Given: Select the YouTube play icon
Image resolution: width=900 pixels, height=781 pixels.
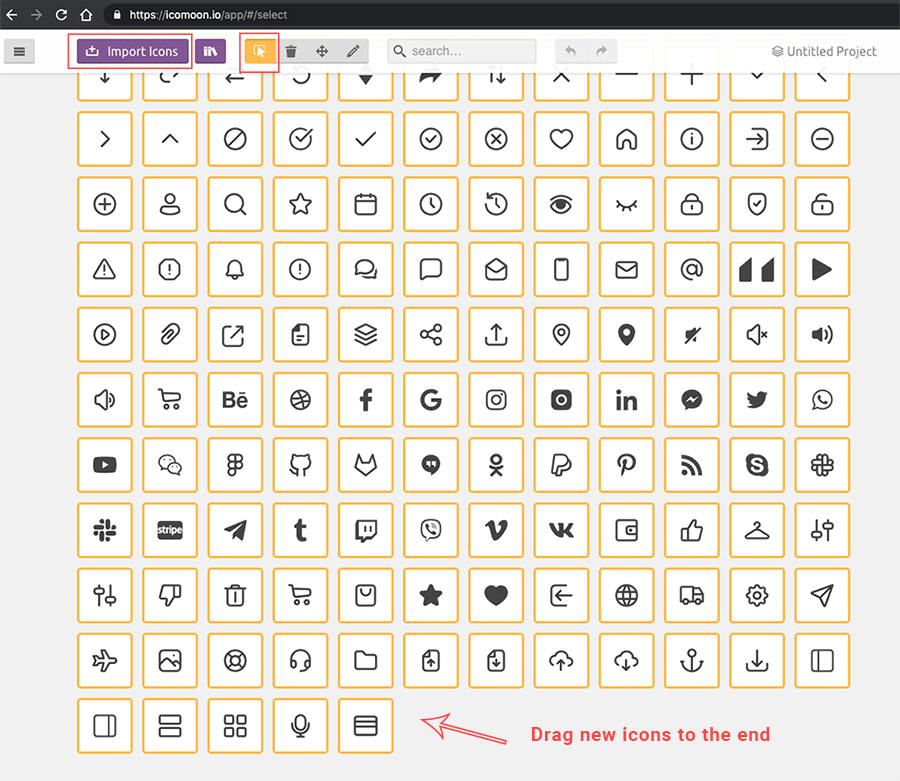Looking at the screenshot, I should coord(105,465).
